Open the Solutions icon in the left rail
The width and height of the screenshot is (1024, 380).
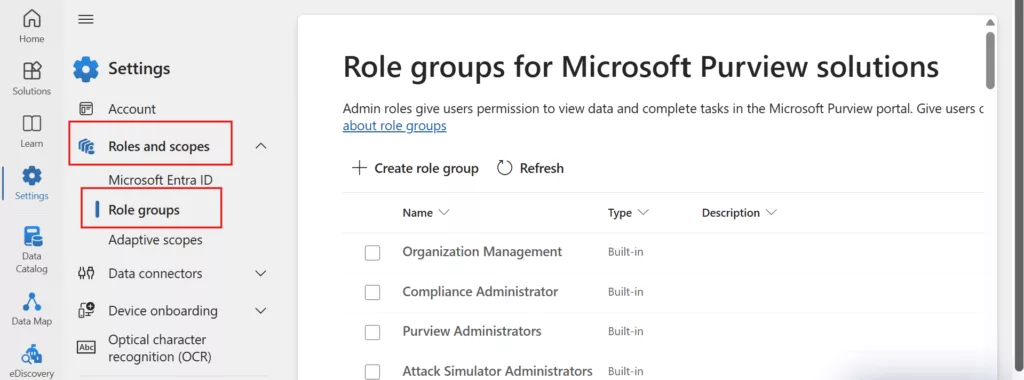click(31, 71)
